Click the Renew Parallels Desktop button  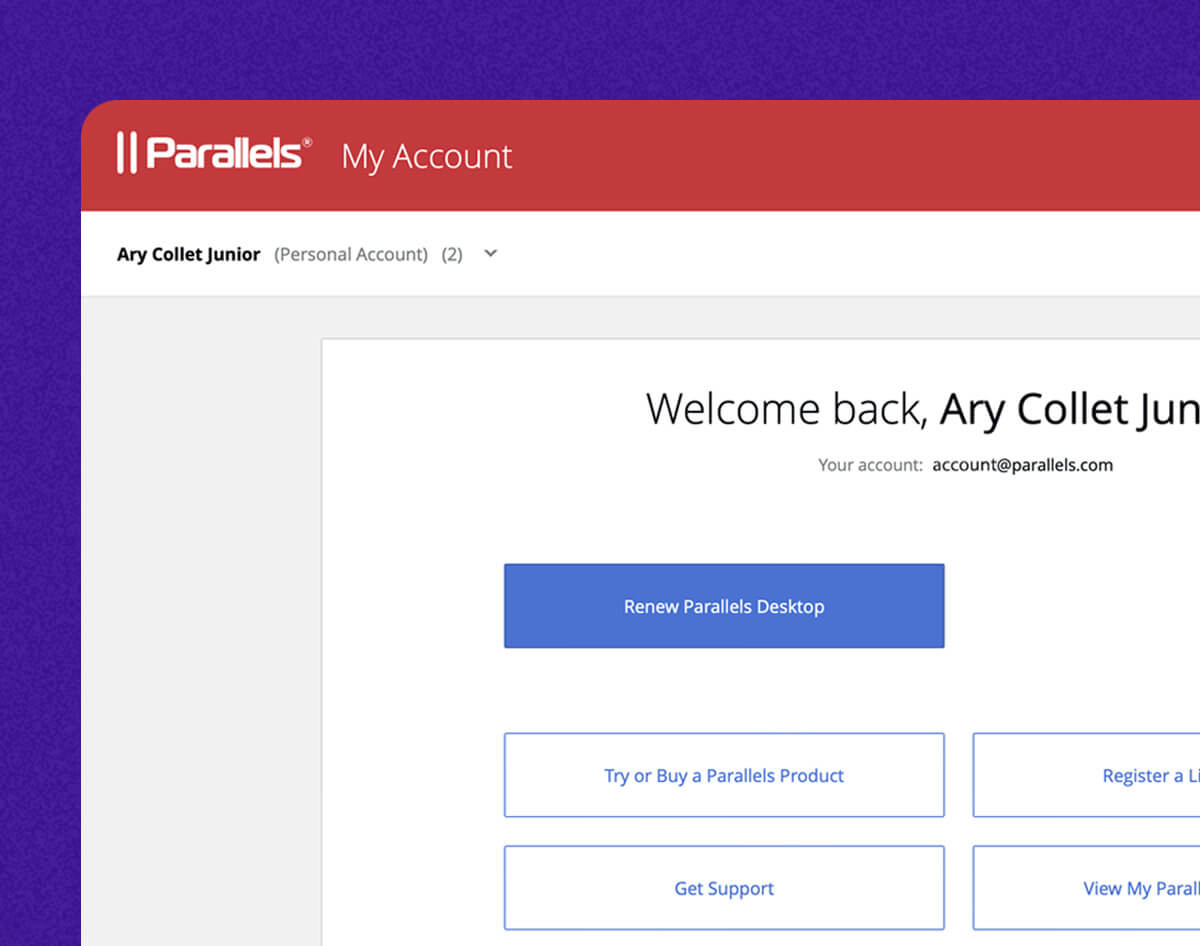point(724,606)
